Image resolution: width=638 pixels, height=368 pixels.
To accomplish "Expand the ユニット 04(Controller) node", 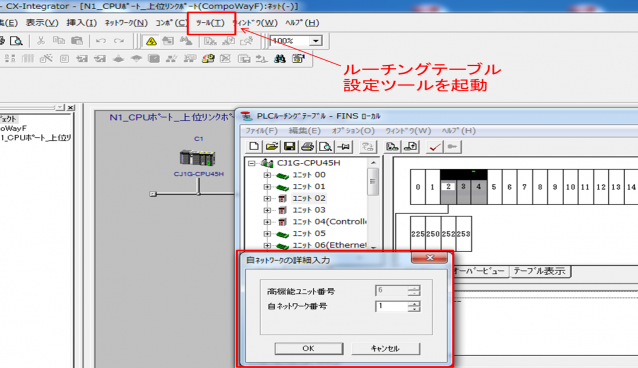I will pos(267,222).
